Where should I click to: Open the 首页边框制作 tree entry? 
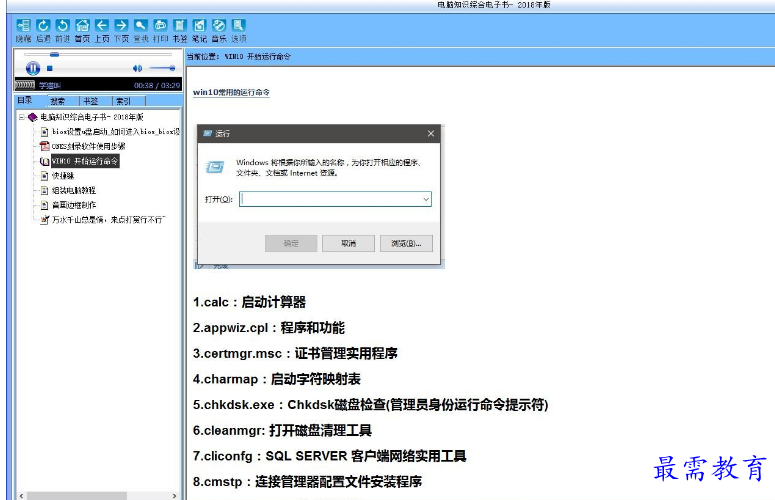coord(74,205)
